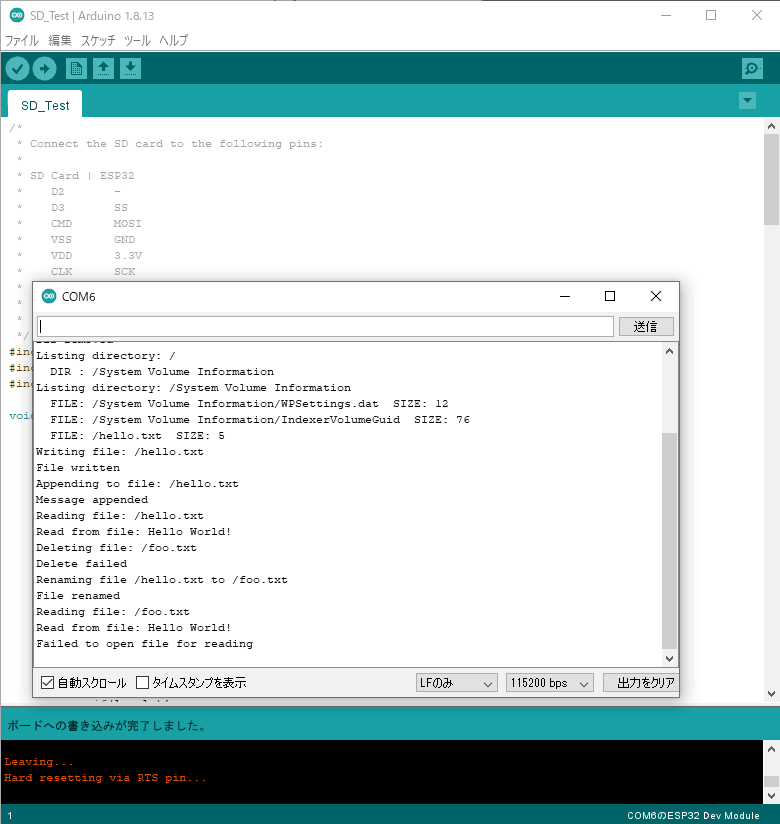Click the 'Message appended' output line
This screenshot has width=780, height=824.
click(x=92, y=500)
